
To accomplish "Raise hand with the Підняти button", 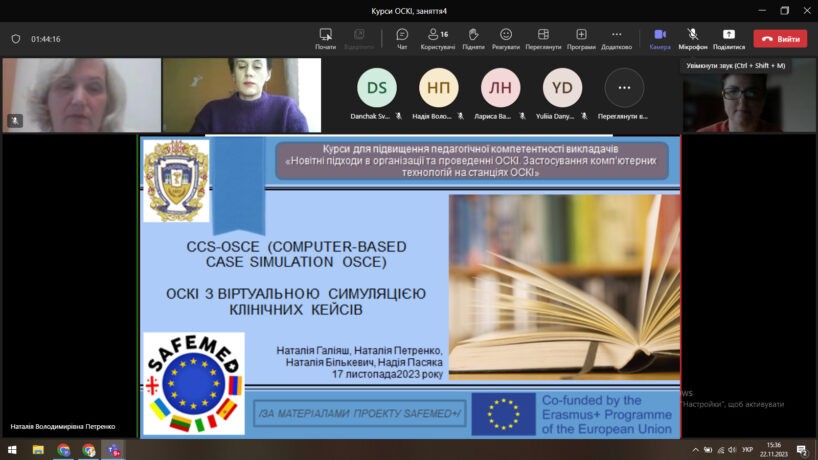I will tap(473, 38).
